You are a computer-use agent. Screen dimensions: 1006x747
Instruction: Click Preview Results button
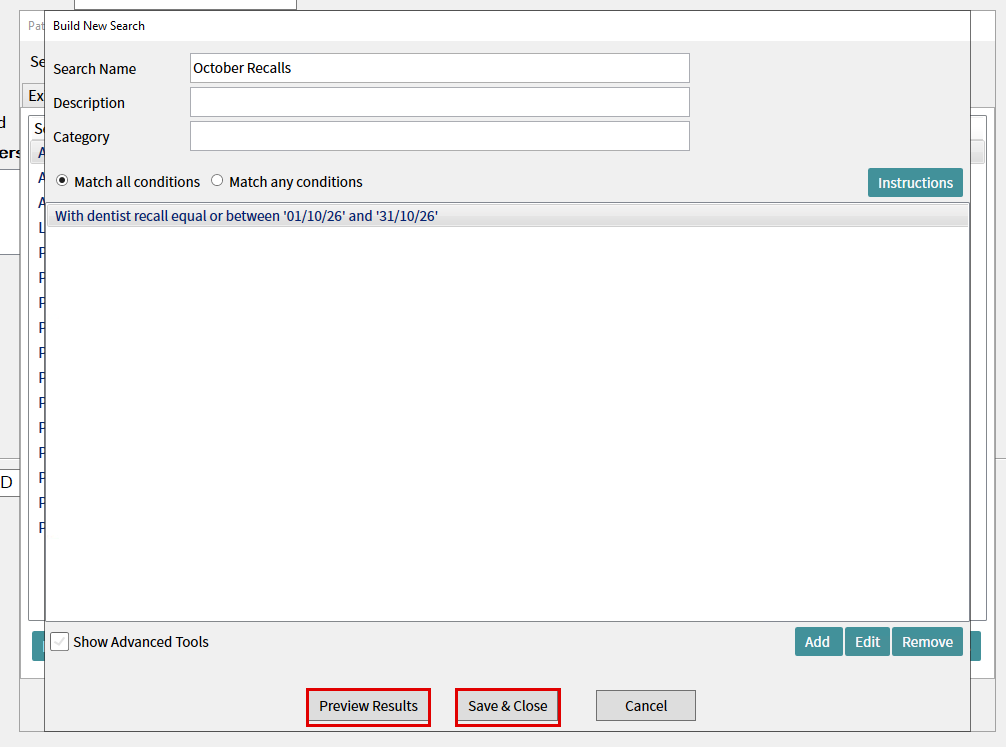pos(368,707)
